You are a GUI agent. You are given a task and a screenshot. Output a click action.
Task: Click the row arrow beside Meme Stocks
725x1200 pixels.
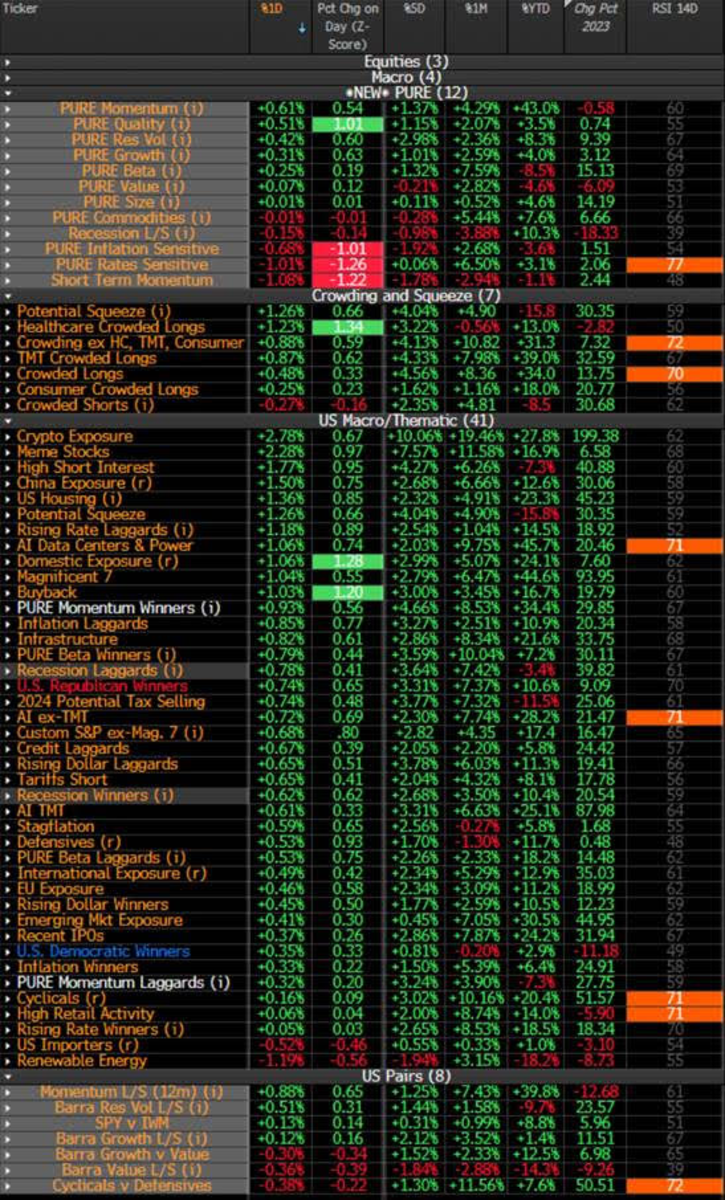[x=8, y=452]
